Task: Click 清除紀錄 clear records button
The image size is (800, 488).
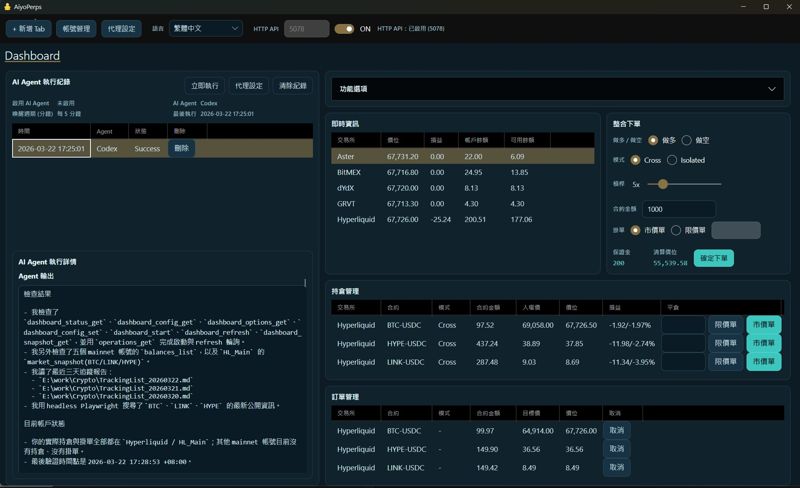Action: 293,86
